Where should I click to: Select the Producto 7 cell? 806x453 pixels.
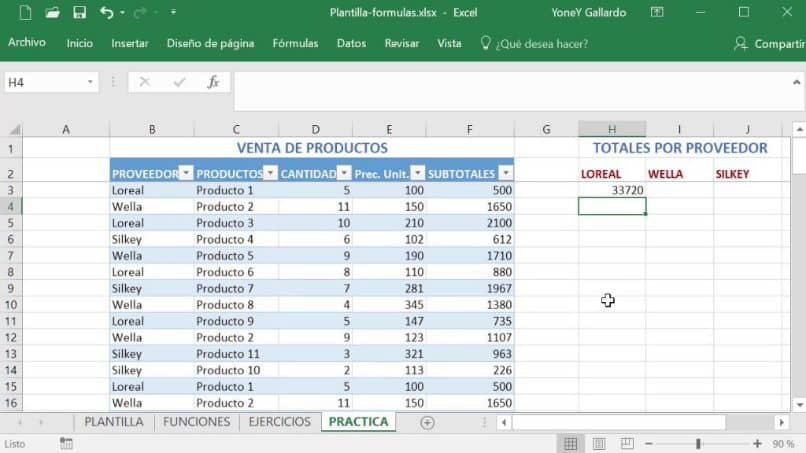(236, 288)
